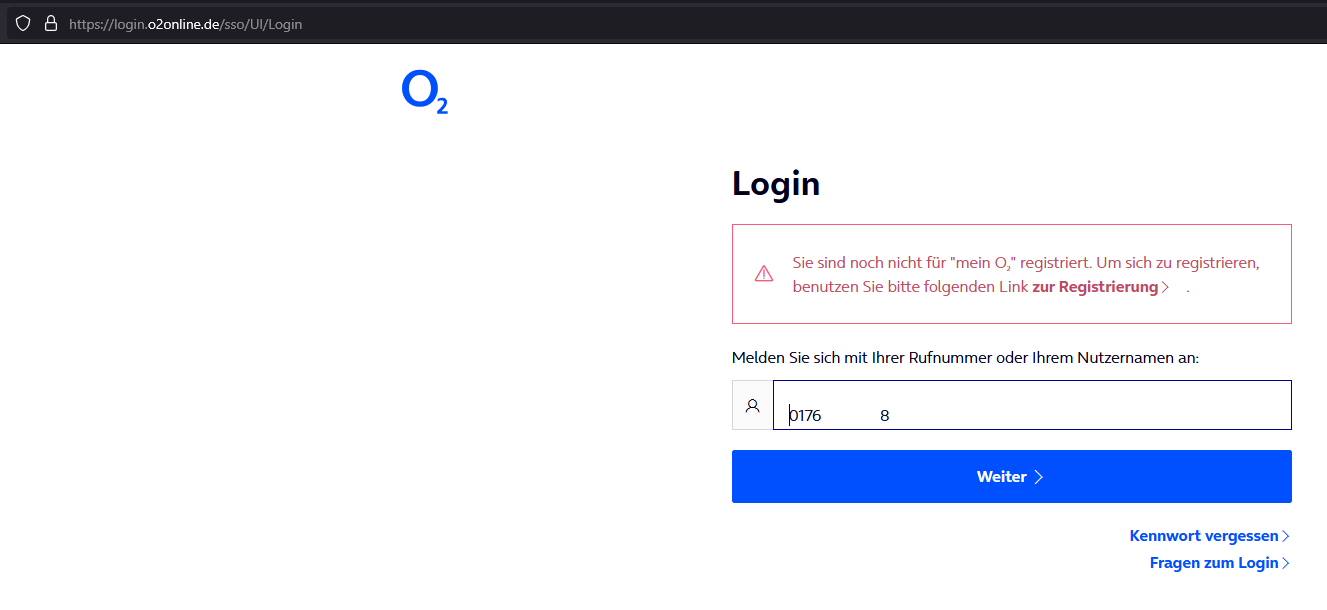The image size is (1327, 610).
Task: Click the /sso/UI/Login path in the URL
Action: pos(262,24)
